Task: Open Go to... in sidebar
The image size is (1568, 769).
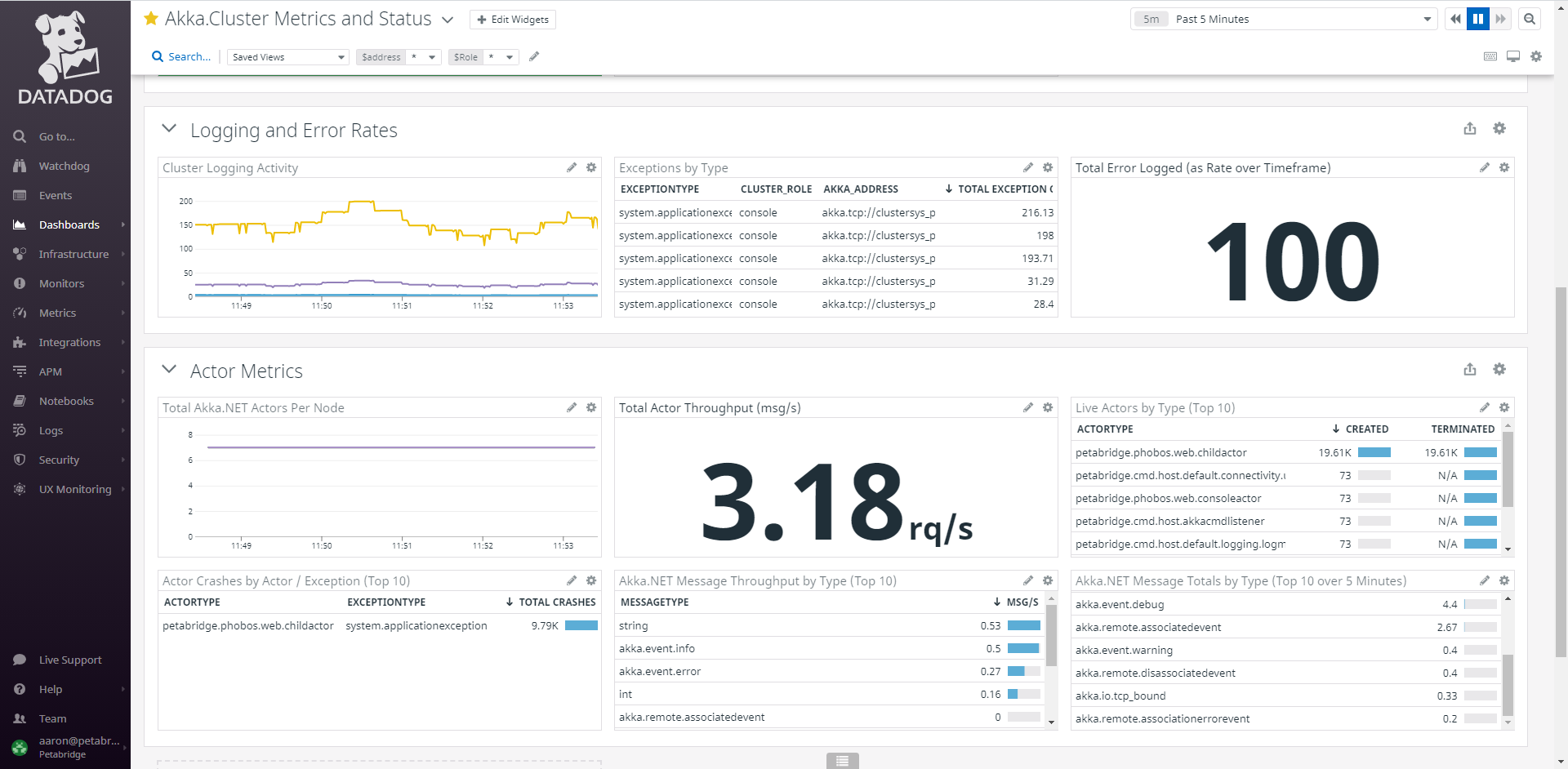Action: 65,136
